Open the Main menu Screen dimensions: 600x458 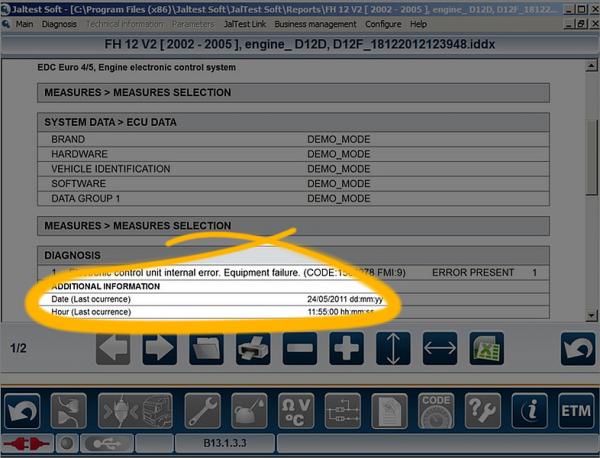coord(24,24)
